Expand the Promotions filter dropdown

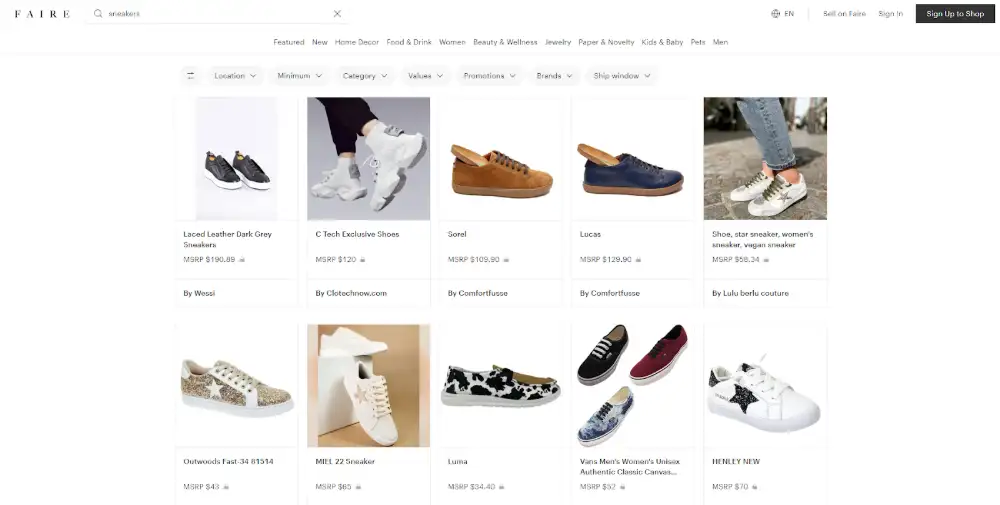tap(490, 76)
